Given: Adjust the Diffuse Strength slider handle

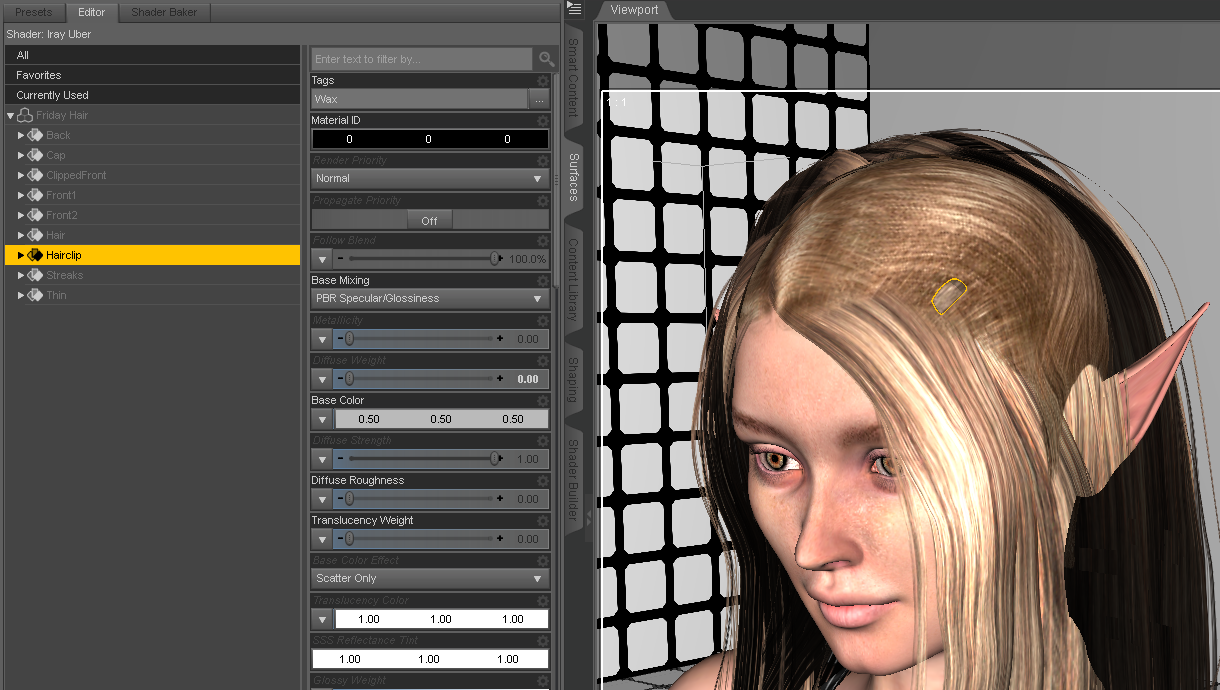Looking at the screenshot, I should pyautogui.click(x=495, y=459).
